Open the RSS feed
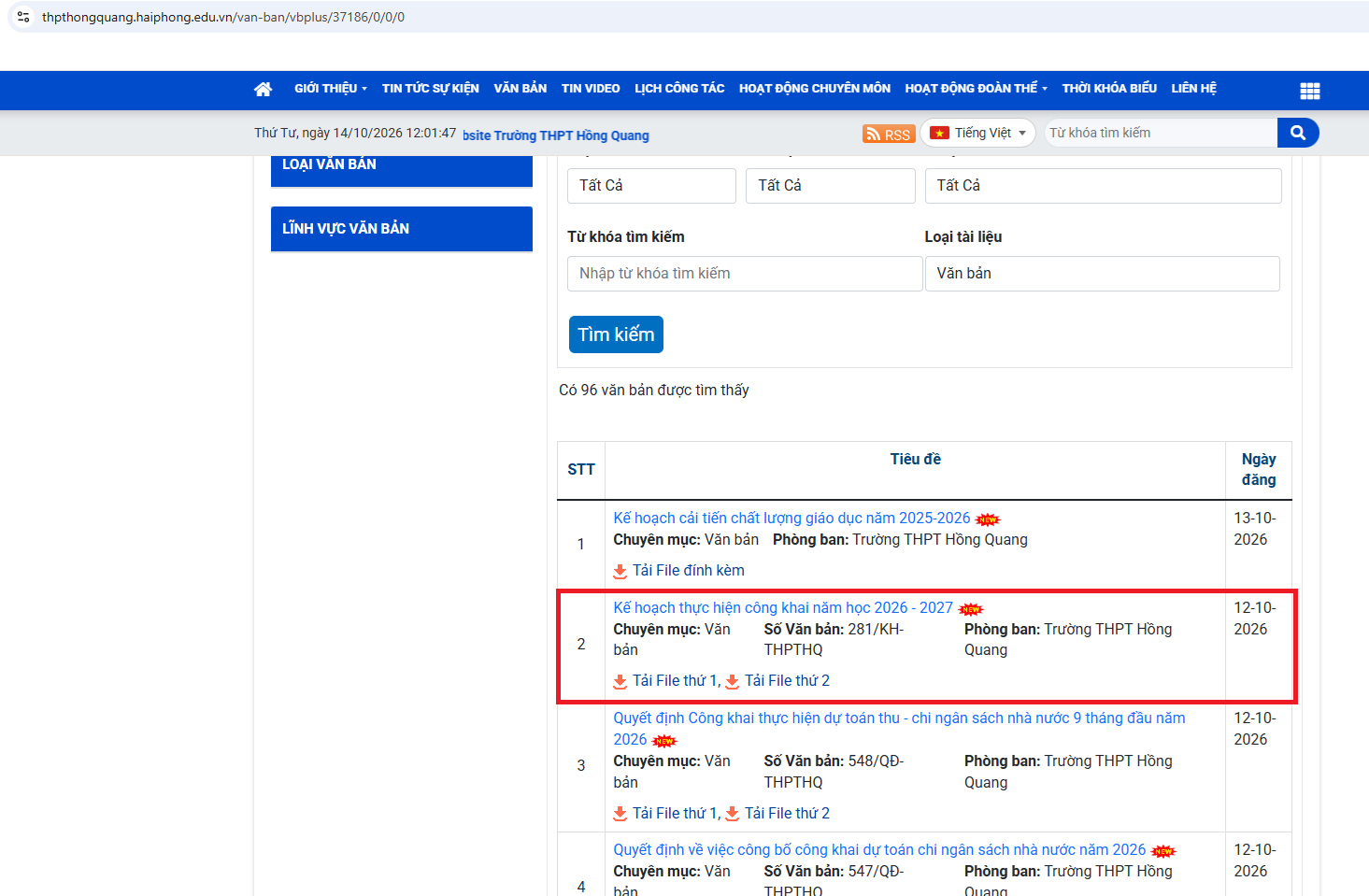Image resolution: width=1369 pixels, height=896 pixels. click(x=888, y=134)
